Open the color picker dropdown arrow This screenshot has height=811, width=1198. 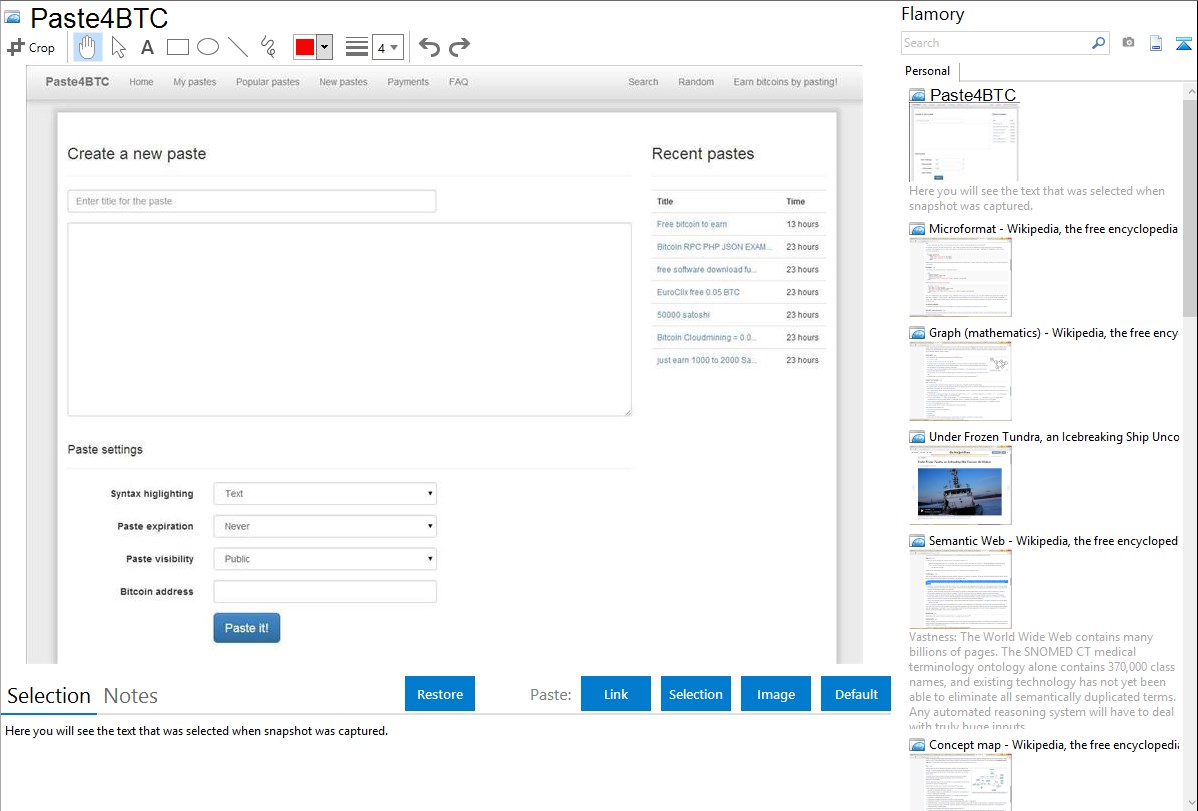[324, 47]
